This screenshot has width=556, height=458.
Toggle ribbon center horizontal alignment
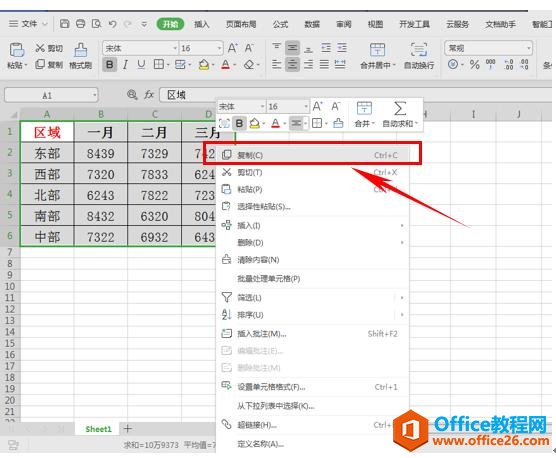293,65
